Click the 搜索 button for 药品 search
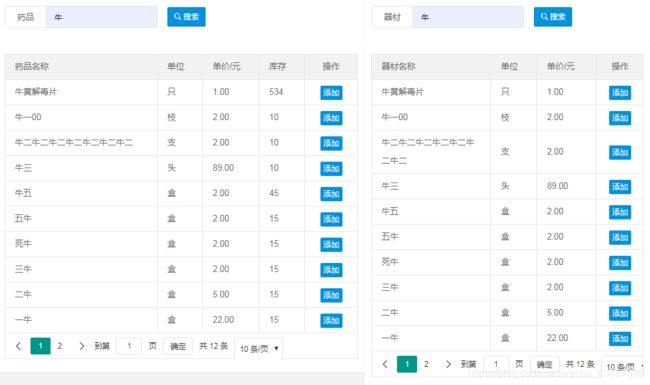Screen dimensions: 650x385 [x=186, y=17]
